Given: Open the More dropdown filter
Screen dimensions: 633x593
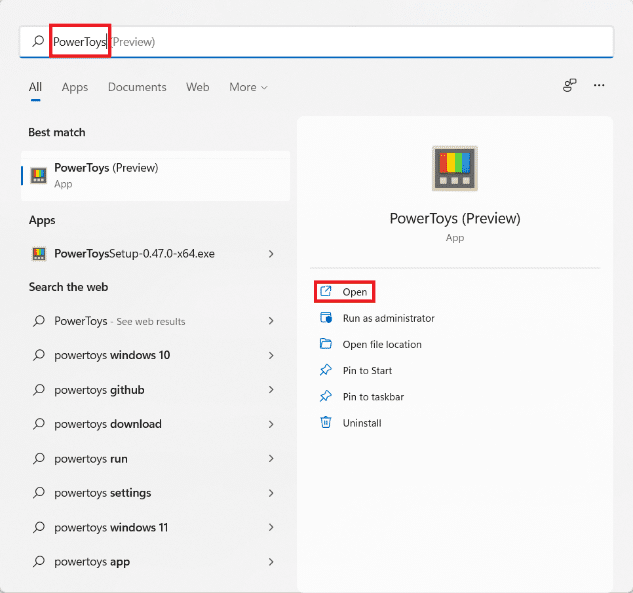Looking at the screenshot, I should pyautogui.click(x=248, y=87).
